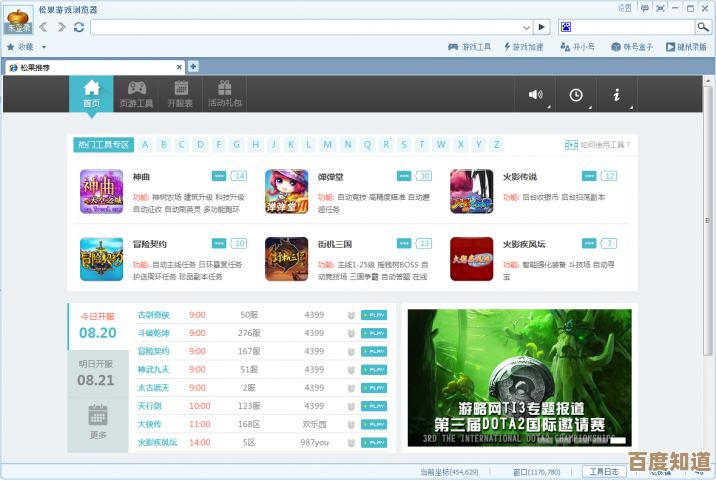Click the 冒险契约 game icon
Image resolution: width=716 pixels, height=480 pixels.
[x=101, y=259]
